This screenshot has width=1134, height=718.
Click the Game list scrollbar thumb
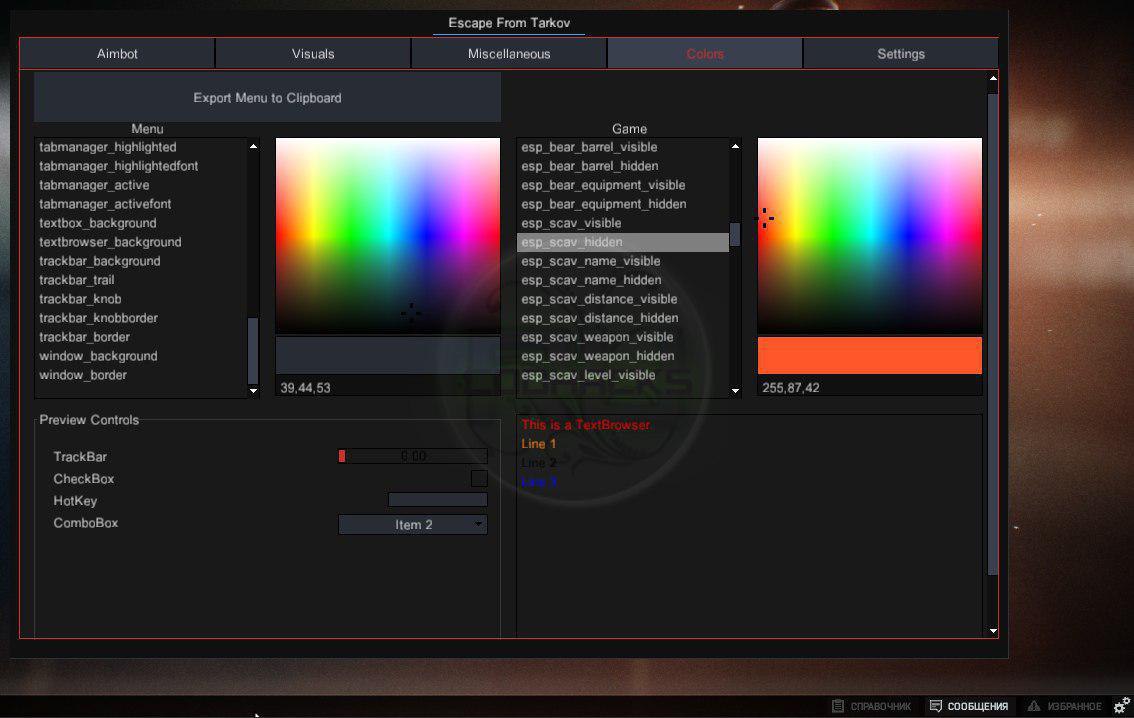pyautogui.click(x=736, y=234)
